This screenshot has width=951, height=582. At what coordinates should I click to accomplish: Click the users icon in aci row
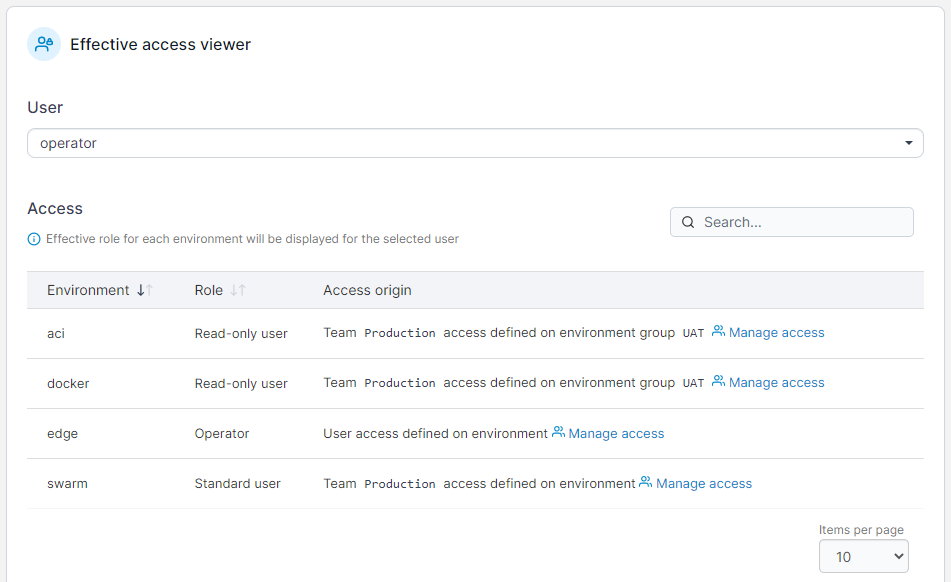(x=718, y=332)
